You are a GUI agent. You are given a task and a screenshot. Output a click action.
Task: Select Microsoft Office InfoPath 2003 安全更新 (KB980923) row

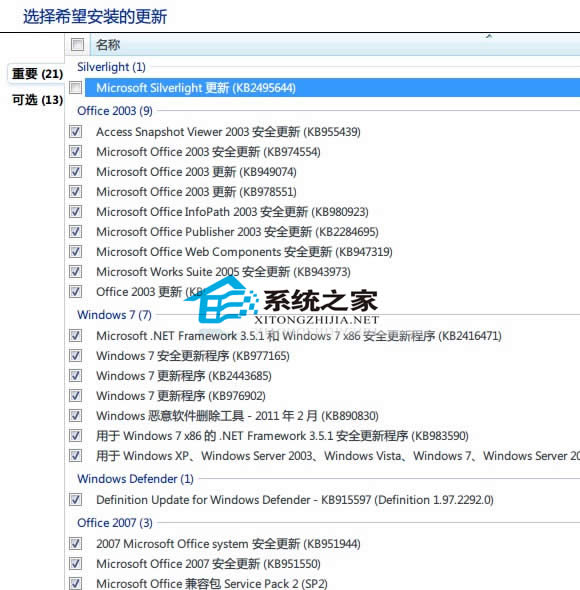coord(232,211)
